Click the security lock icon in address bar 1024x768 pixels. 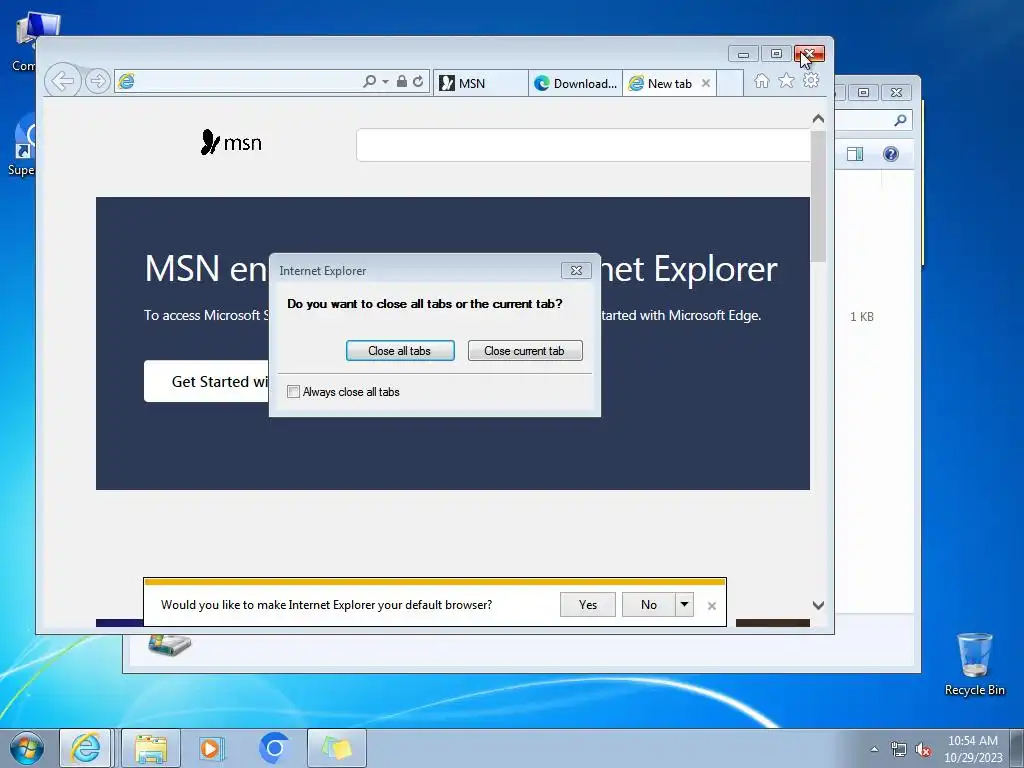(402, 81)
